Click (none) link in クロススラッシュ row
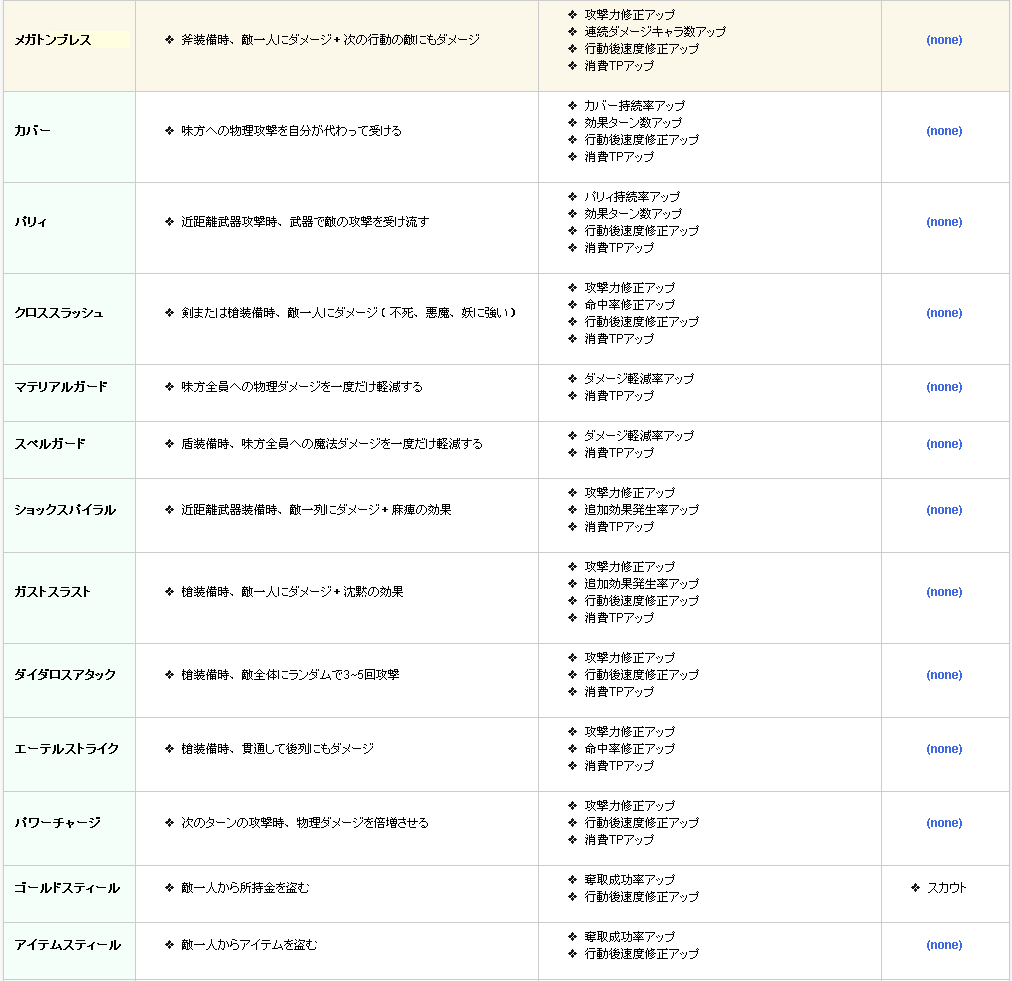This screenshot has width=1012, height=981. pos(944,313)
